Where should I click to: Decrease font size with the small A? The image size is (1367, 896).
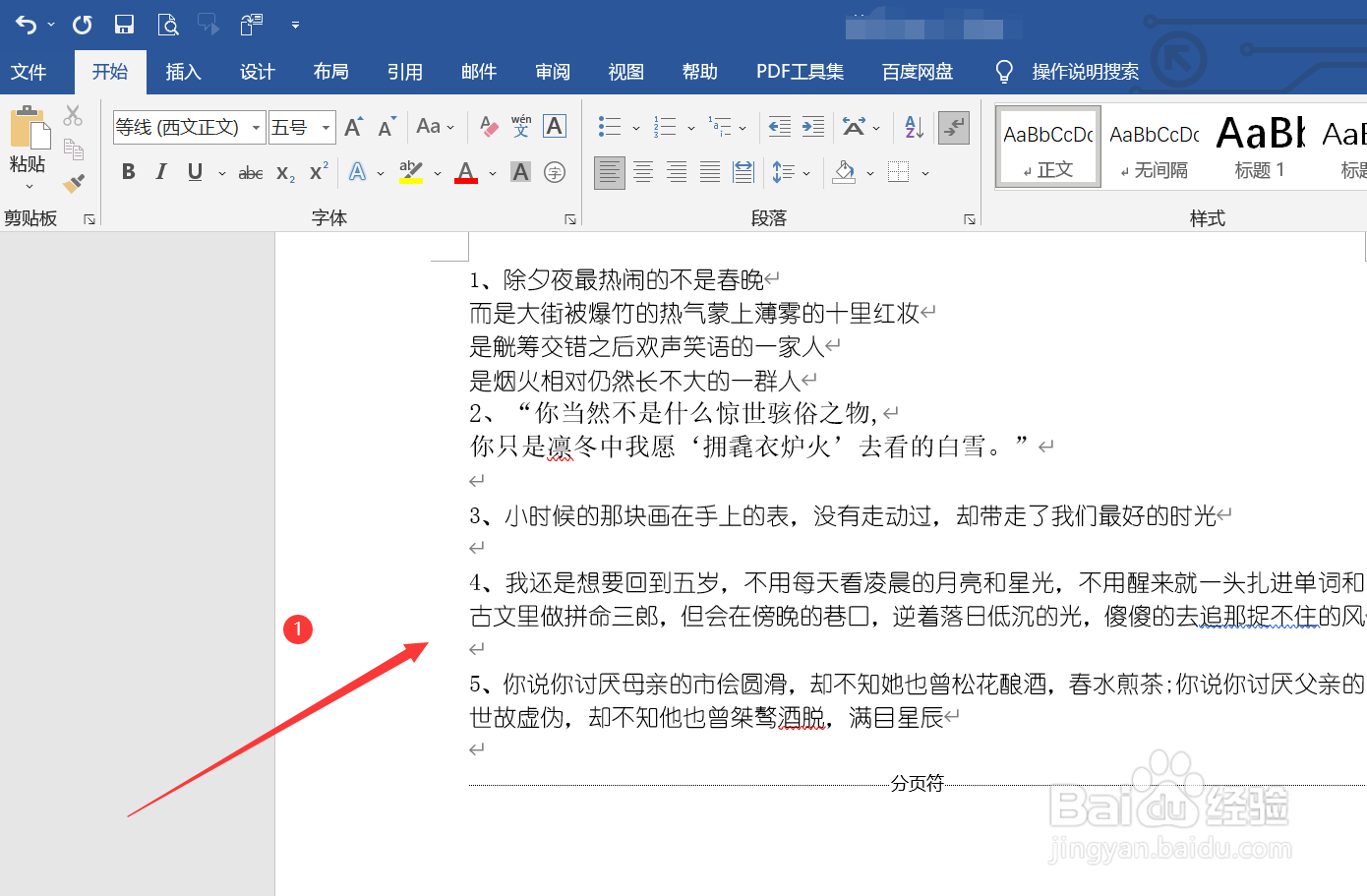click(x=386, y=127)
